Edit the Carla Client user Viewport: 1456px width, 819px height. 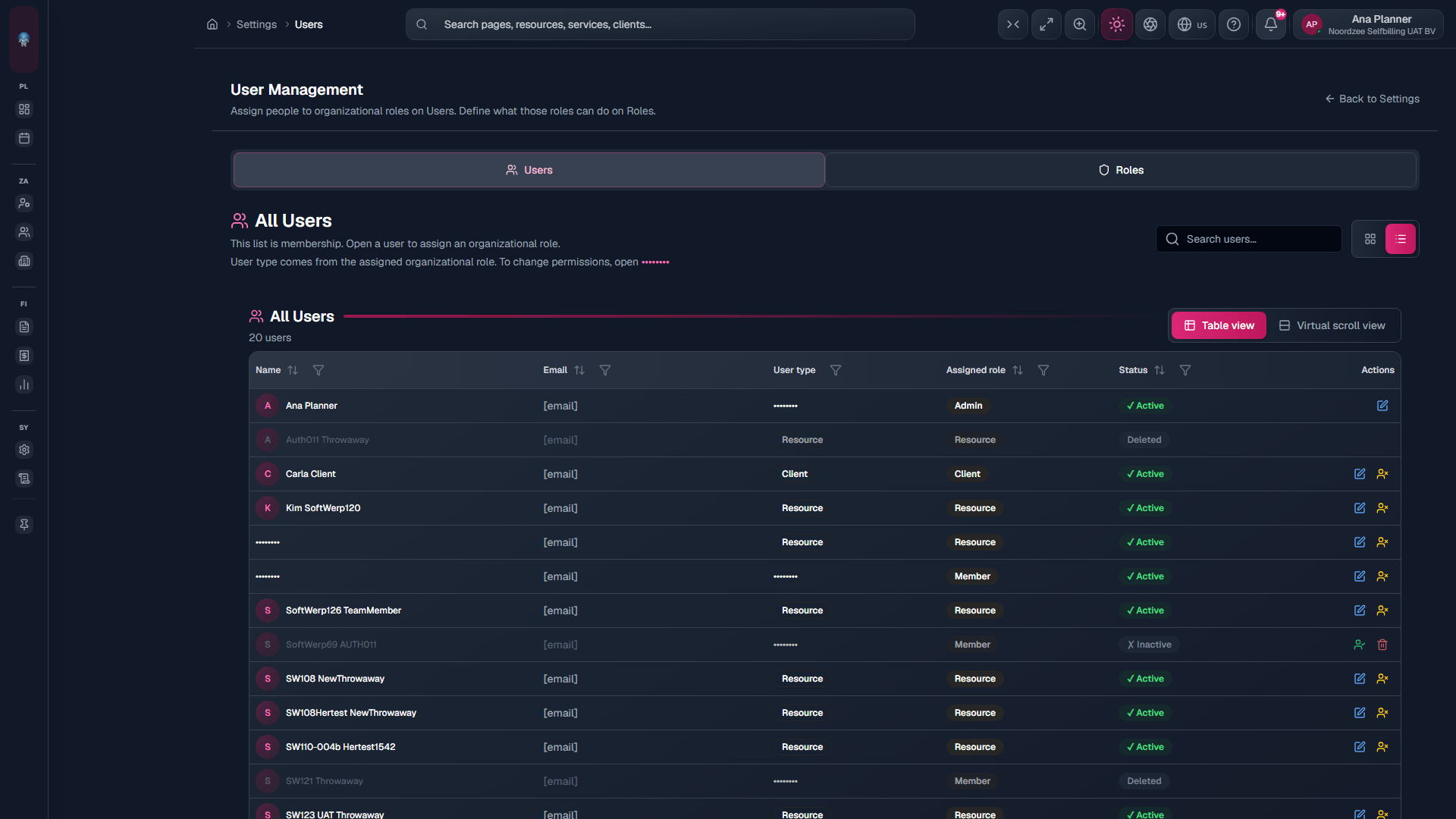point(1360,474)
